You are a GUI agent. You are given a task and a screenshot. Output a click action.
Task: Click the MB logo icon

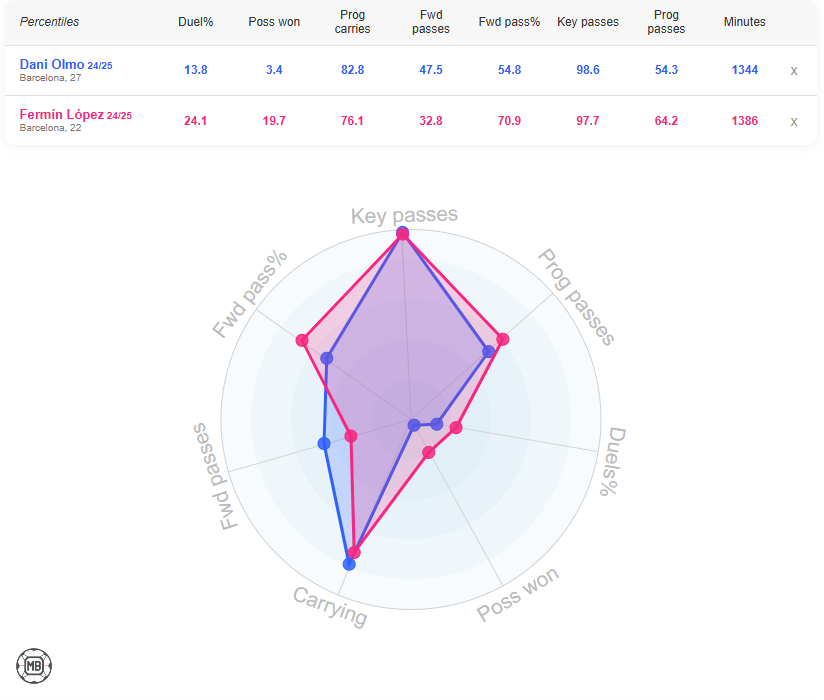[34, 665]
